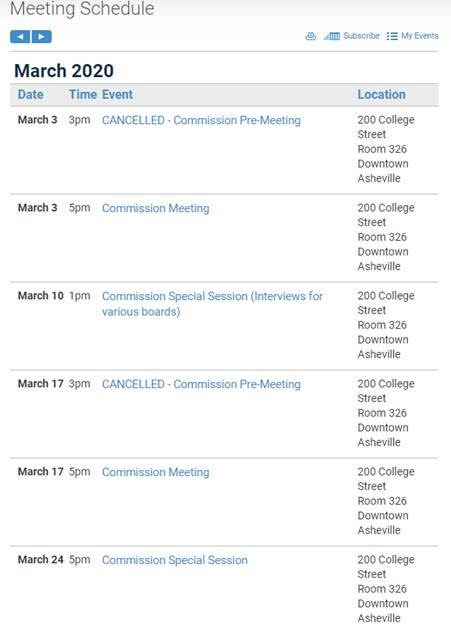Open the March 3 Commission Meeting
The width and height of the screenshot is (451, 632).
coord(156,208)
